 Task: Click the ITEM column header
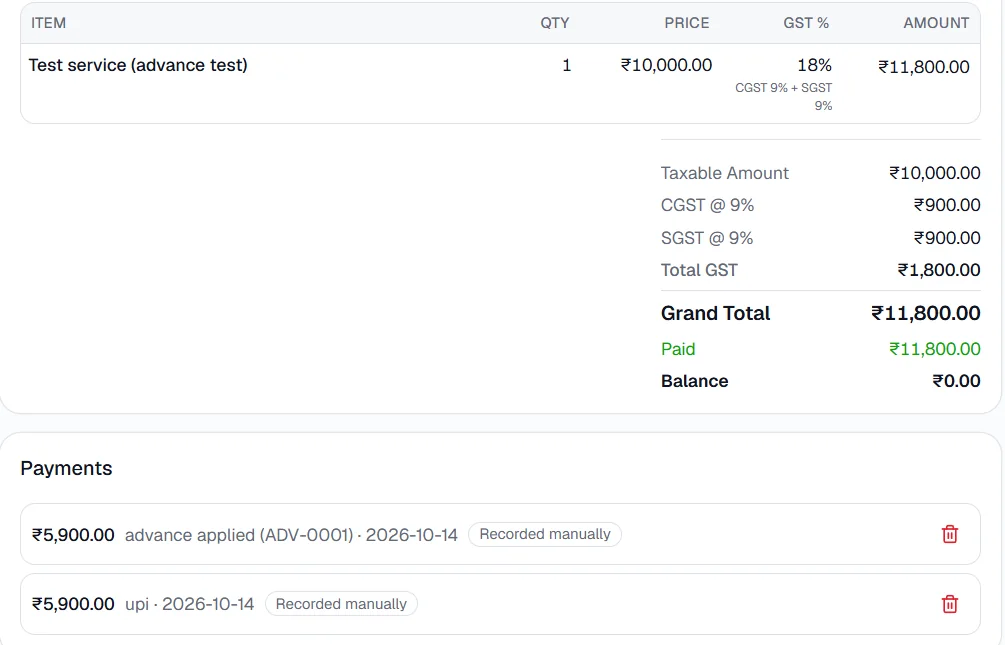49,23
